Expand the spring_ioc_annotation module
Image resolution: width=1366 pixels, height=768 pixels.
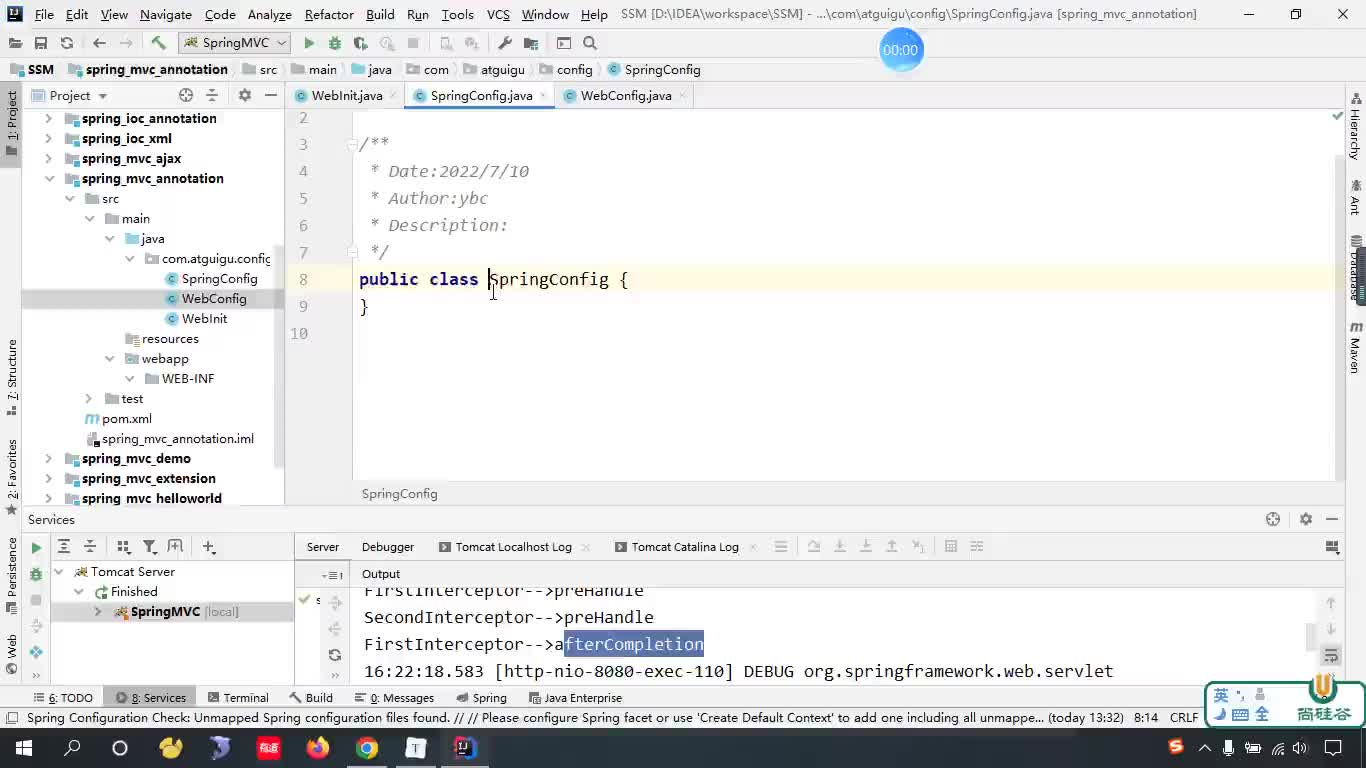coord(48,118)
